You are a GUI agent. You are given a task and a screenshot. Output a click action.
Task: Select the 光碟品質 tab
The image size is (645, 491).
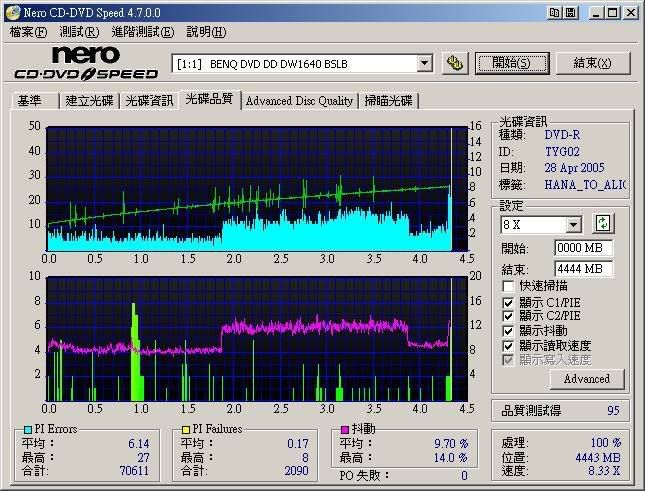tap(209, 99)
